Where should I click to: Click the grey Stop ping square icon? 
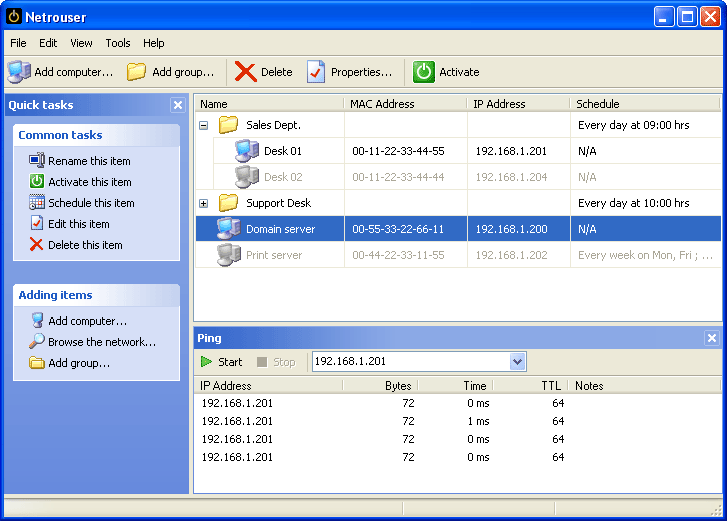[262, 362]
